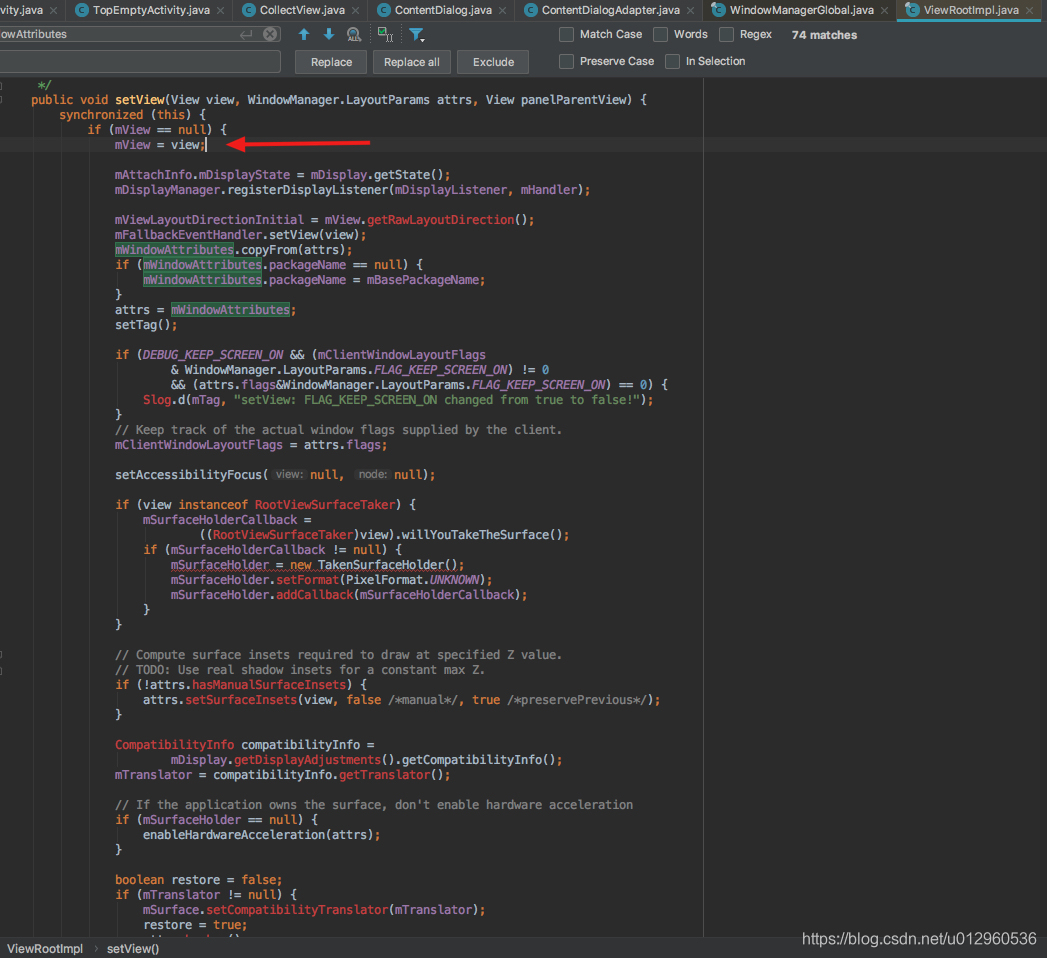1047x958 pixels.
Task: Click CompatibilityInfo type name
Action: (174, 745)
